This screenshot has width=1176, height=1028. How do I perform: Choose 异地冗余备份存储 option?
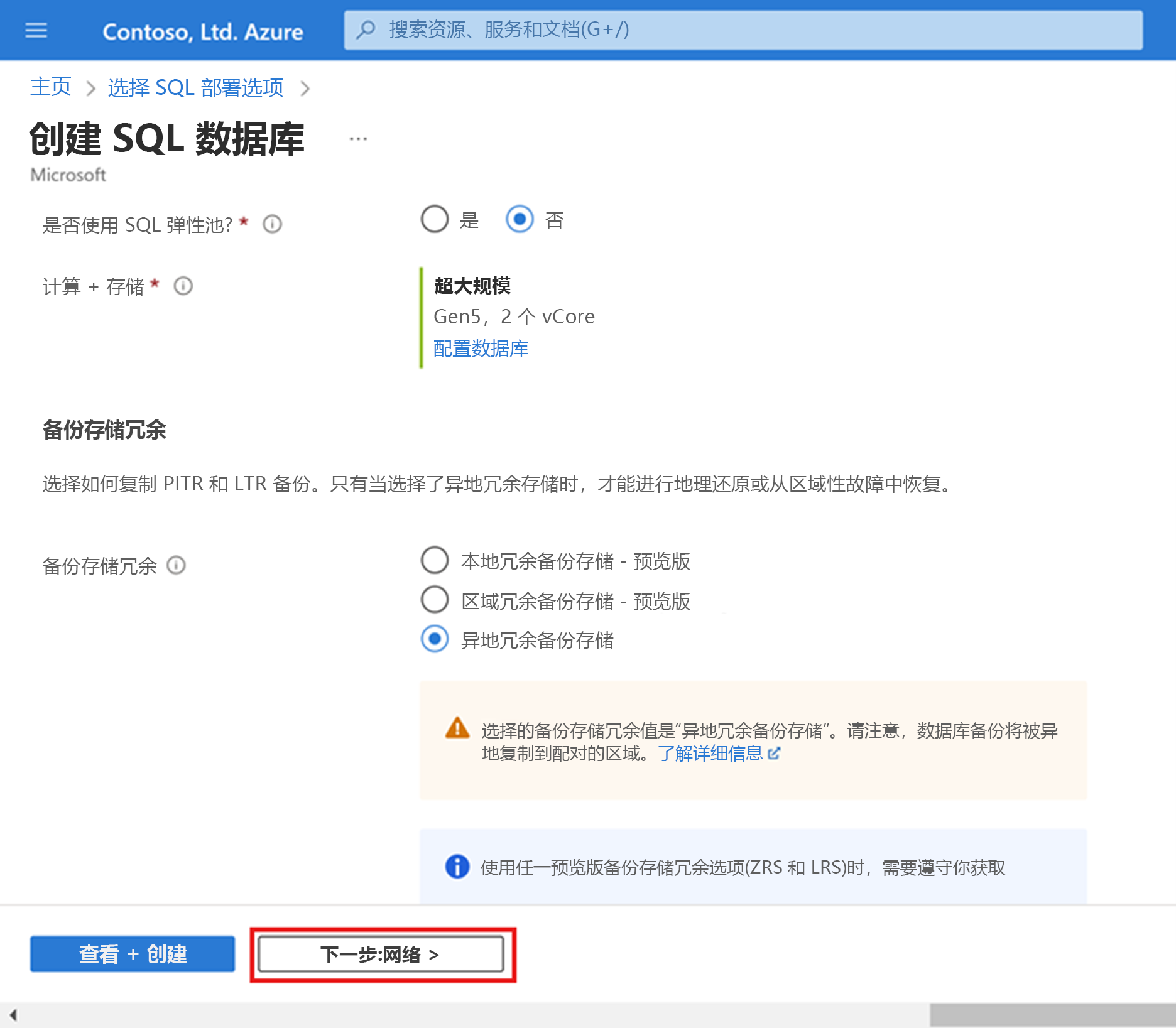[x=435, y=639]
